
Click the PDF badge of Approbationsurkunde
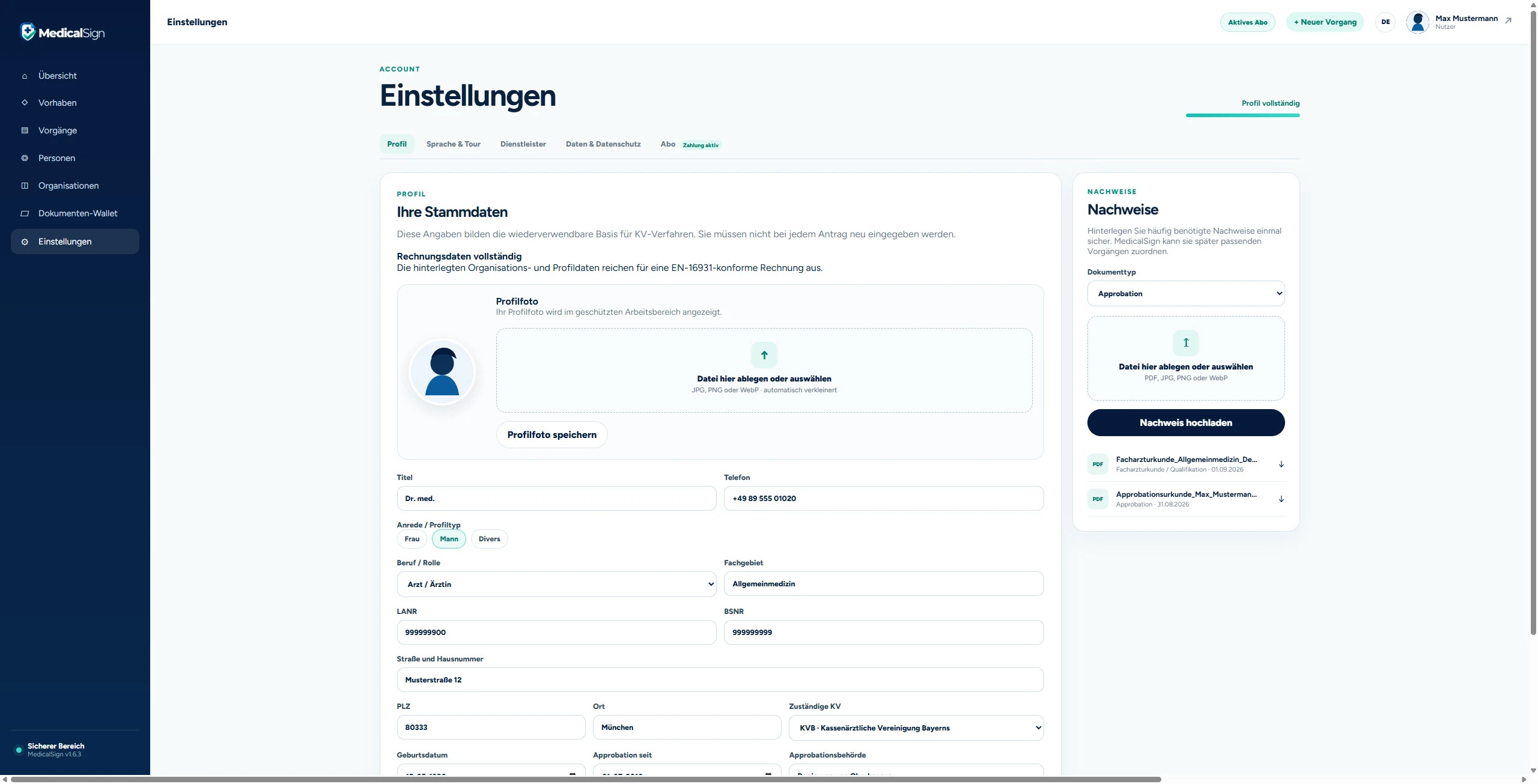(1098, 499)
